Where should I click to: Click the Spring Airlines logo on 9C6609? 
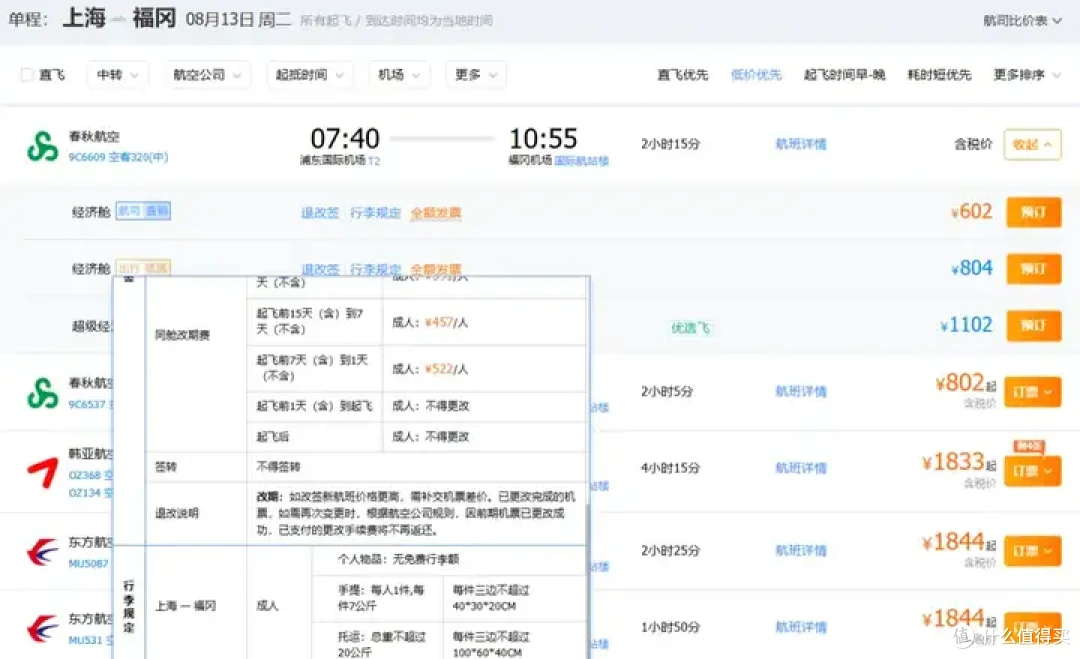(43, 146)
